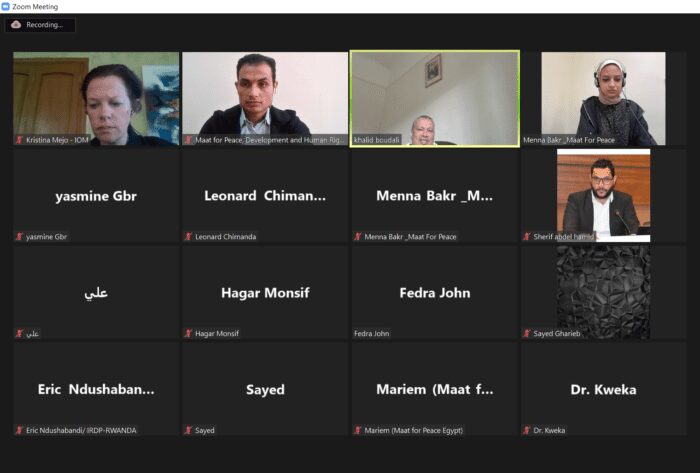Select the active speaker khalid boudali tile

[435, 99]
